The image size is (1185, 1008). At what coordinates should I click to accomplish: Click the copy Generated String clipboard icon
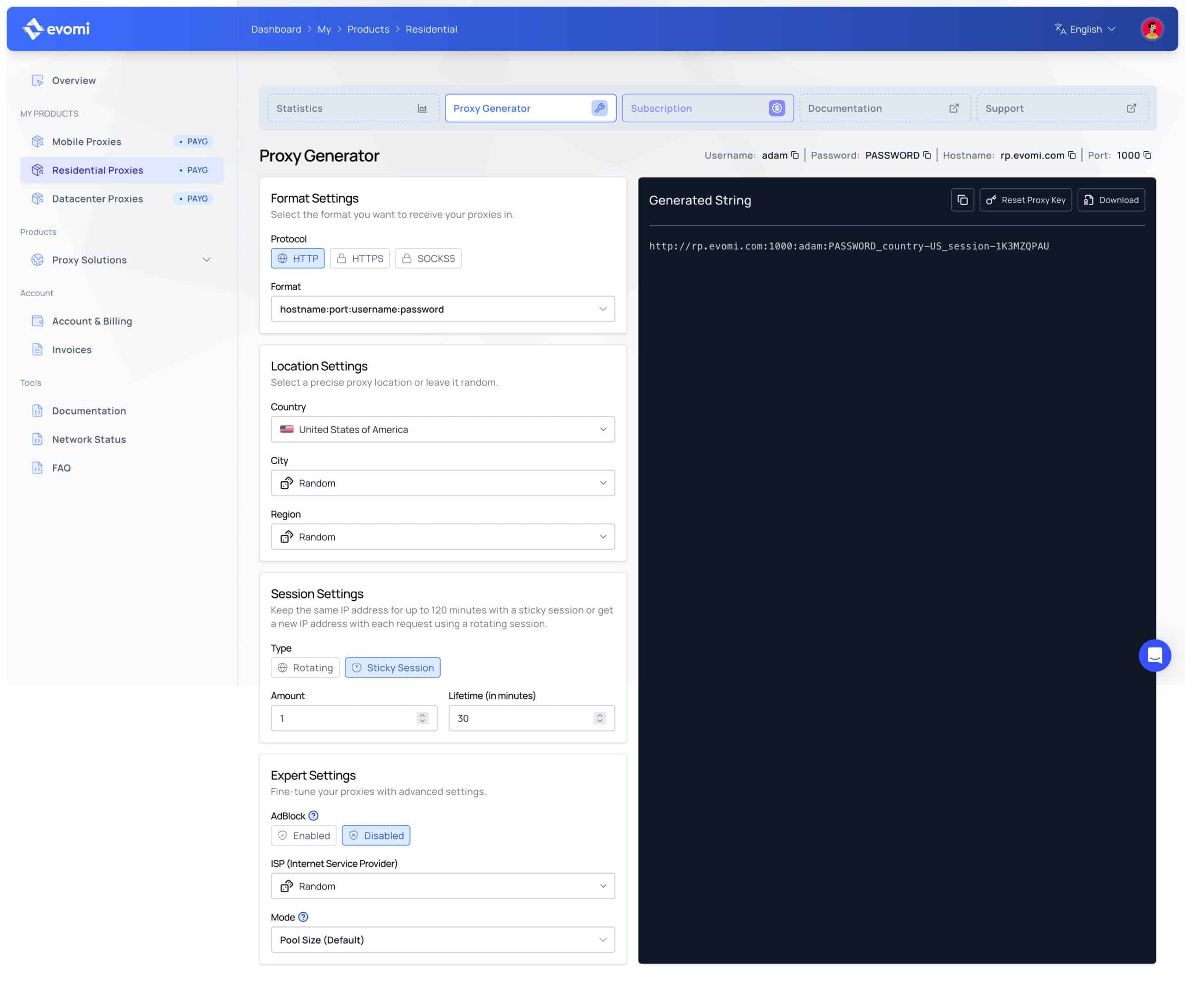(963, 200)
